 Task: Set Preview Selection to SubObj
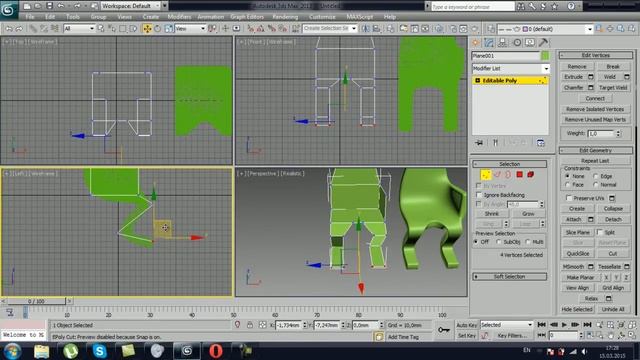coord(499,242)
